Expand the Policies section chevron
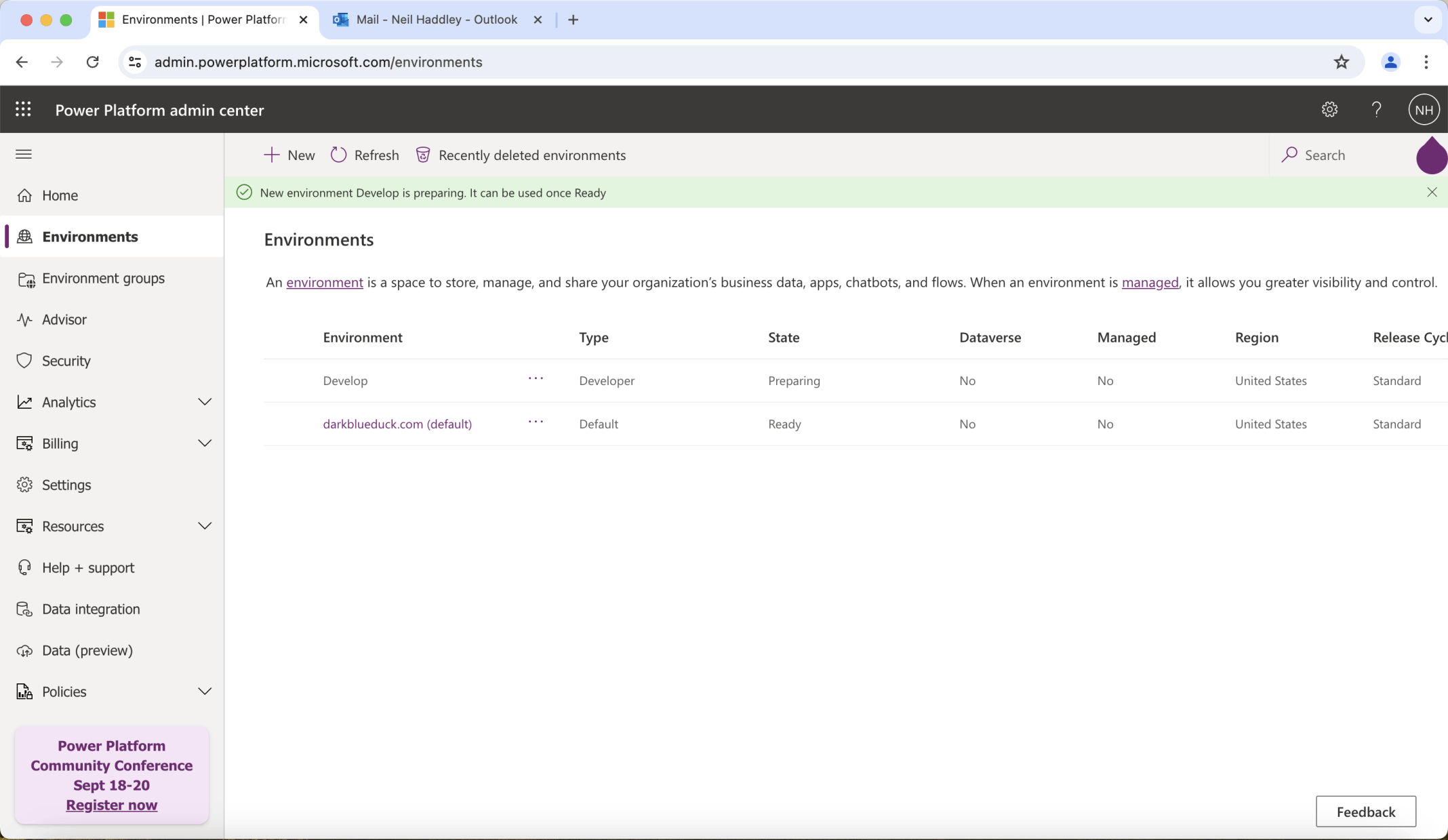Viewport: 1448px width, 840px height. 204,692
